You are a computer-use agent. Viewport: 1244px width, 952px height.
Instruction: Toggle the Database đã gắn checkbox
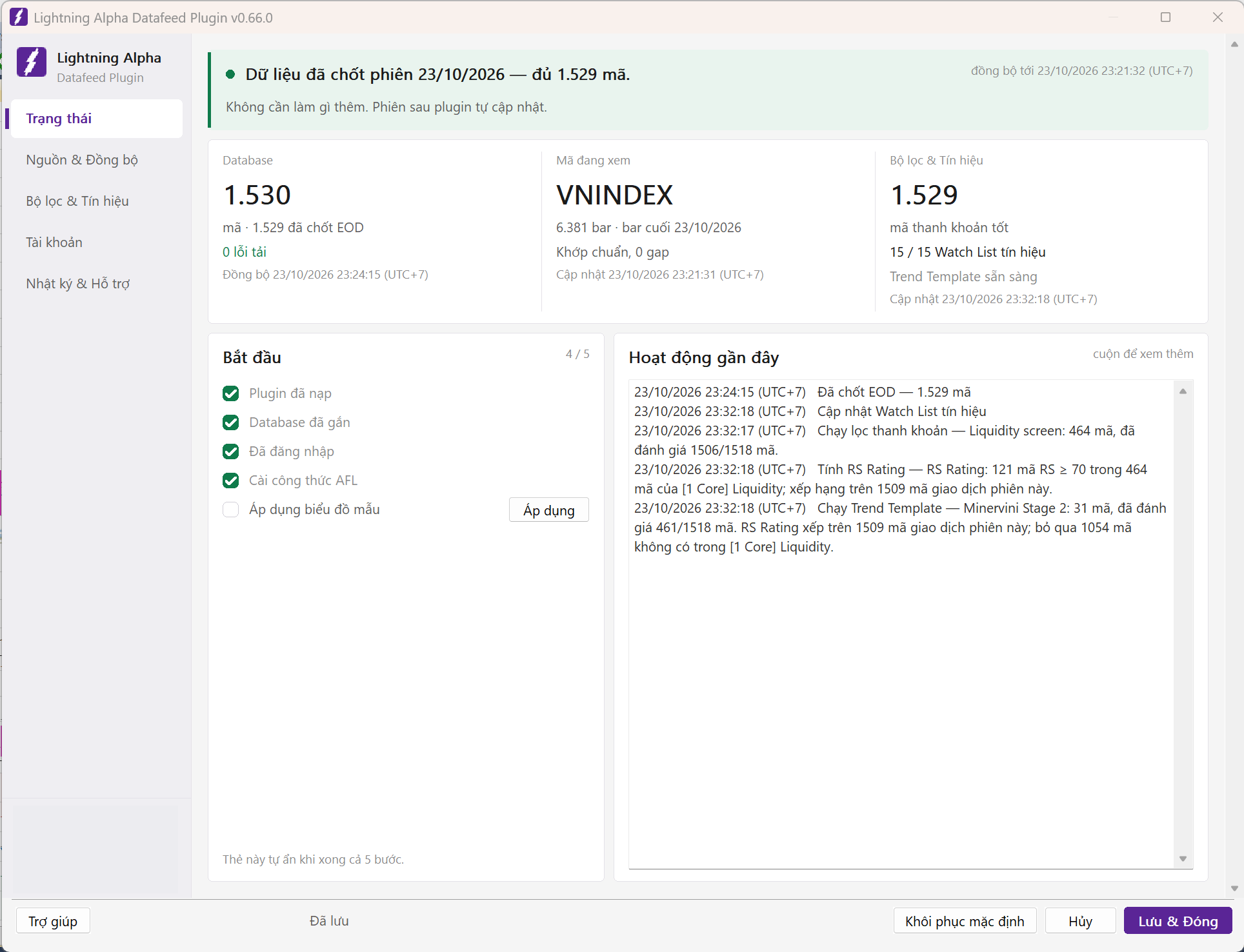(x=231, y=422)
